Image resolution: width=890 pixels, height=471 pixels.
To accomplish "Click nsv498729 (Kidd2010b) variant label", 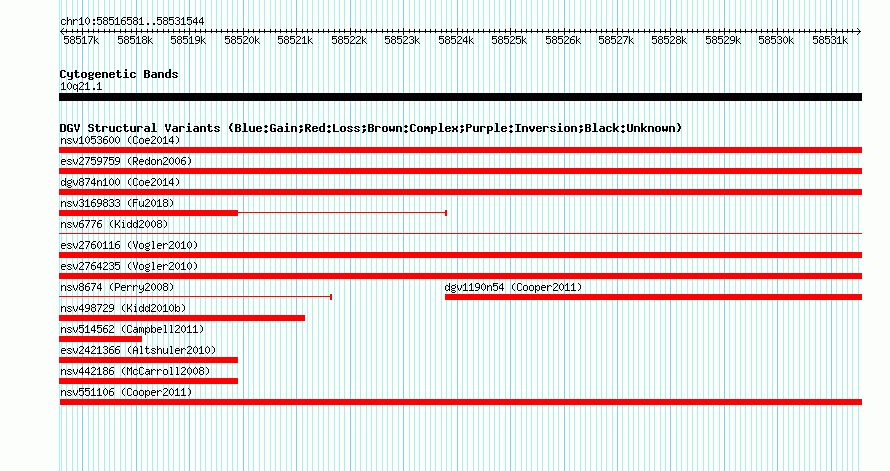I will click(123, 308).
